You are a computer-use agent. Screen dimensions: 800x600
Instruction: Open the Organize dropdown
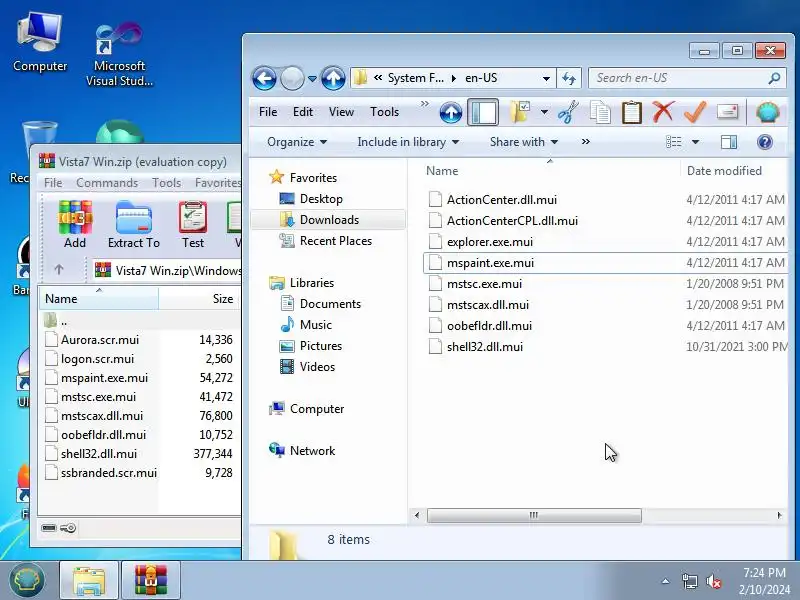(x=297, y=142)
